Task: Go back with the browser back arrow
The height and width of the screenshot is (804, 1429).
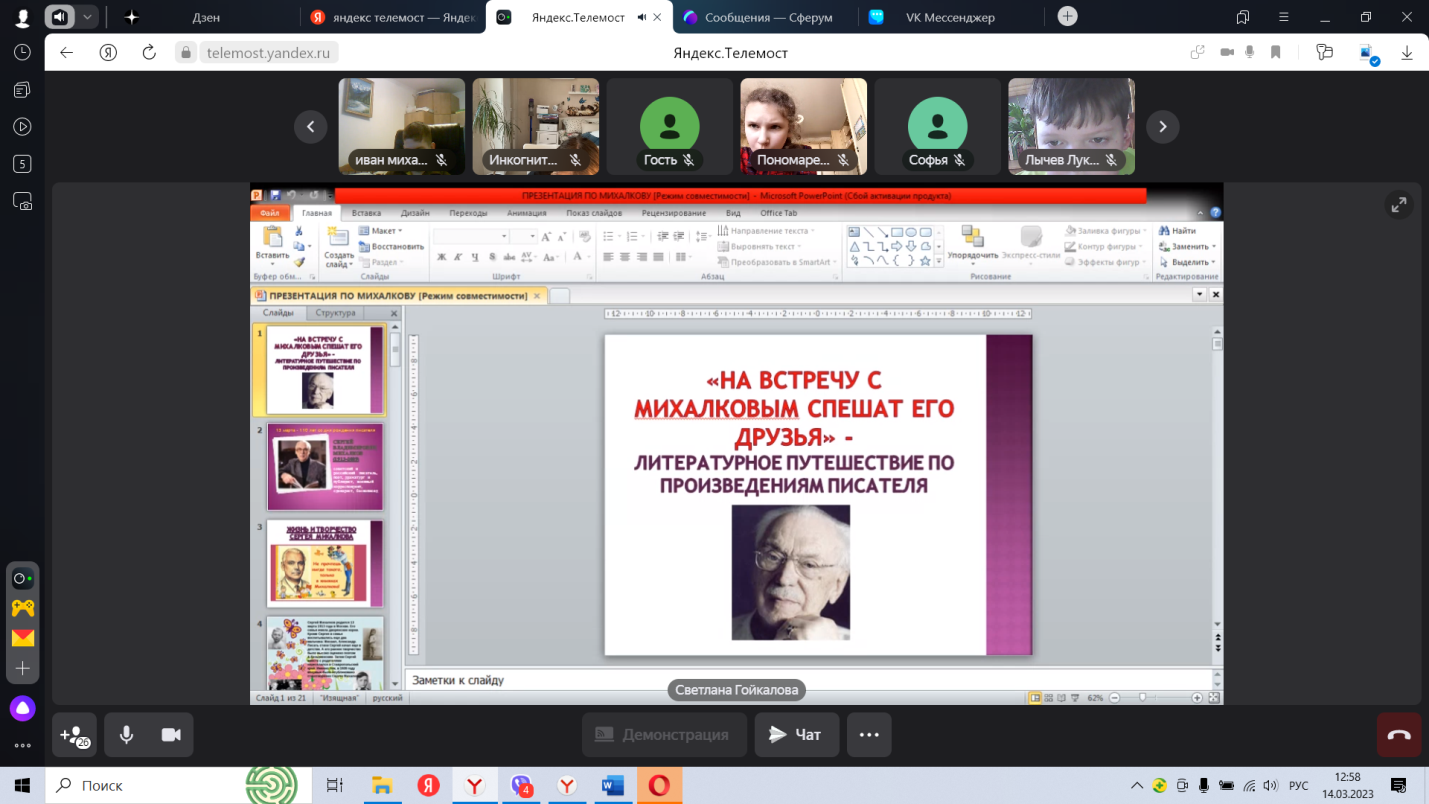Action: (67, 53)
